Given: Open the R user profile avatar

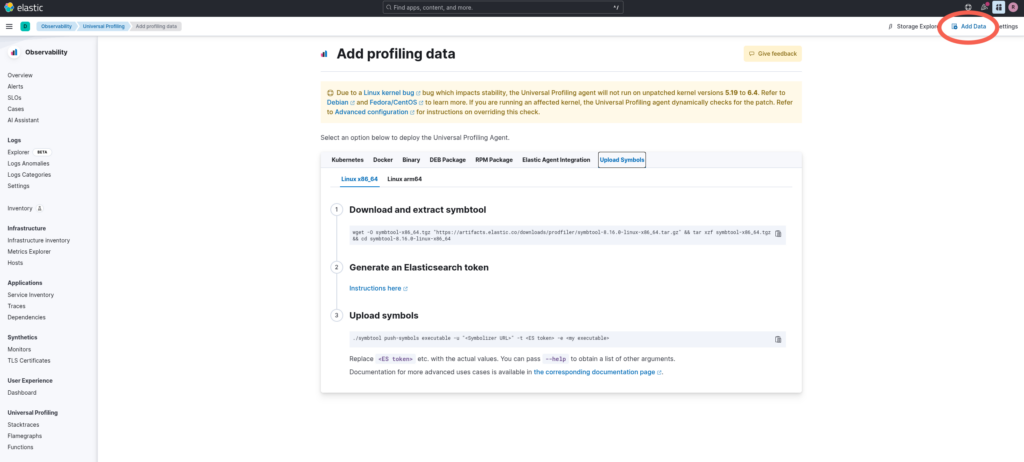Looking at the screenshot, I should coord(1014,7).
